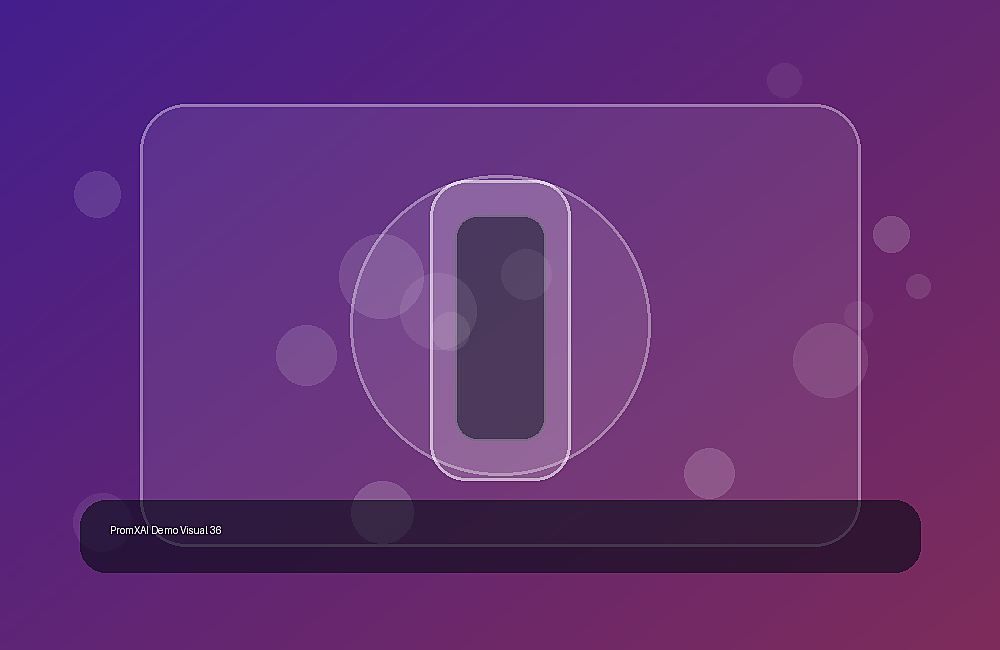Viewport: 1000px width, 650px height.
Task: Click bubble above the panel's upper corner
Action: 784,80
